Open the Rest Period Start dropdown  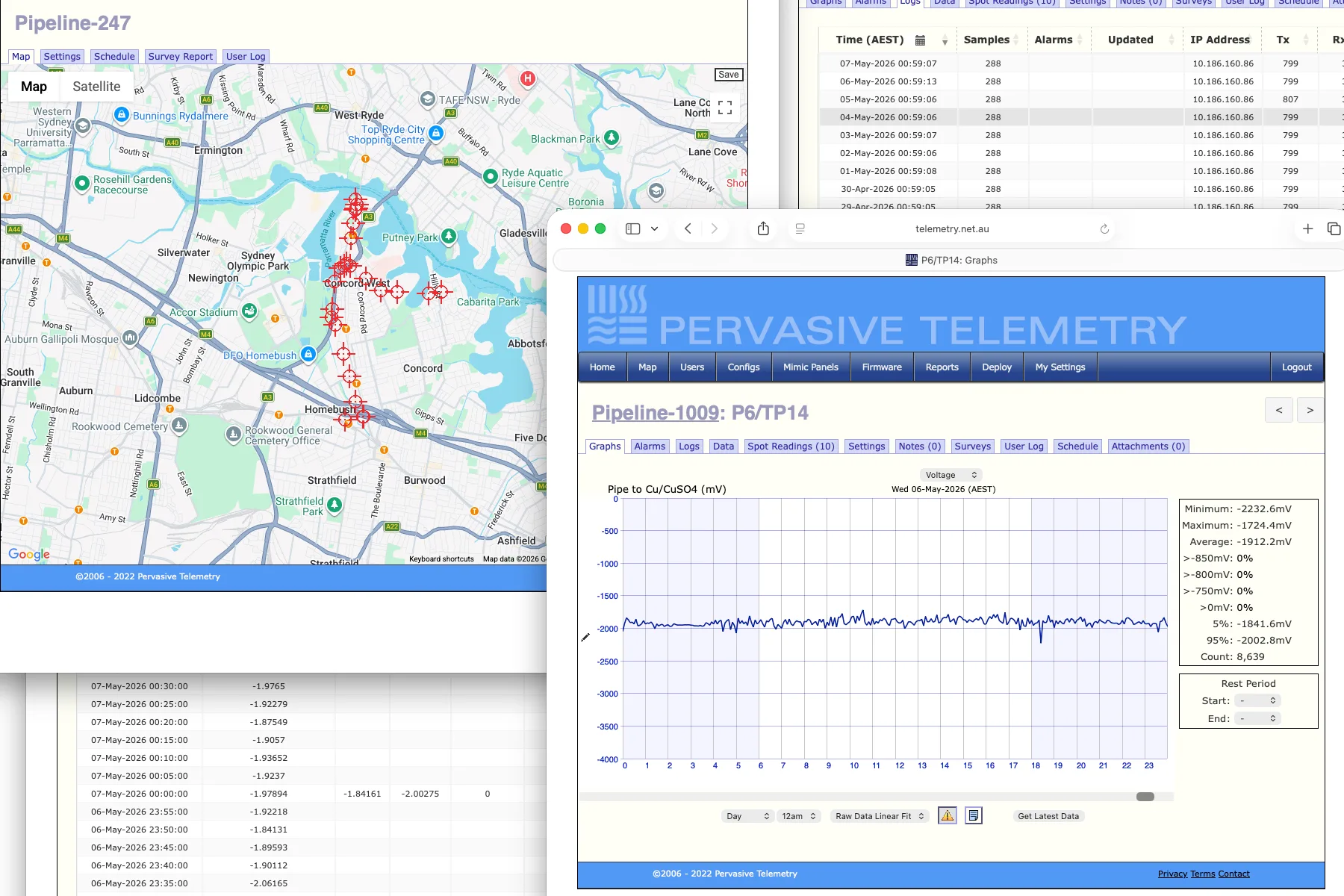pyautogui.click(x=1257, y=700)
